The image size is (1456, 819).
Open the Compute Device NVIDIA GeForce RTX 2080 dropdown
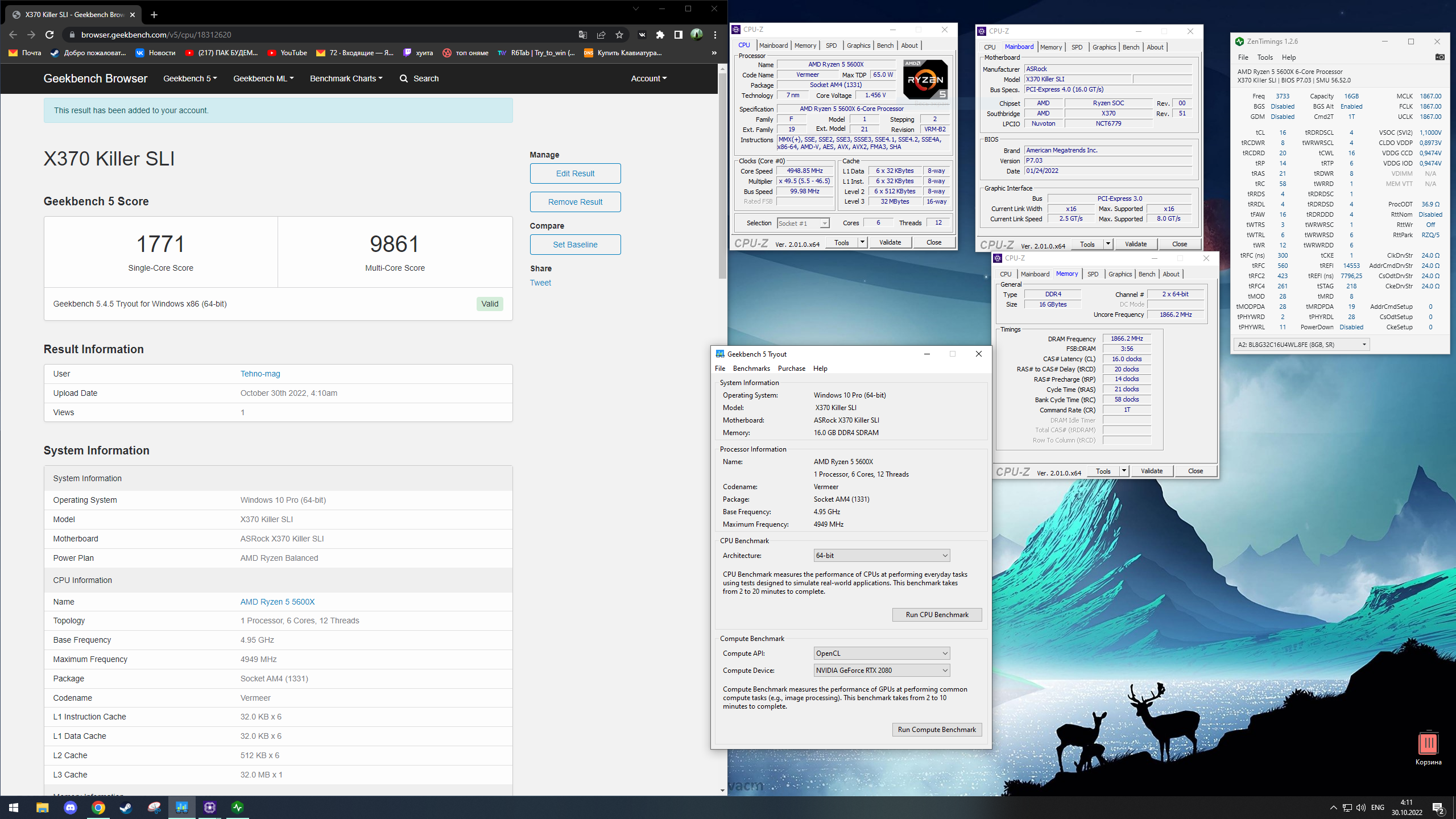coord(882,671)
